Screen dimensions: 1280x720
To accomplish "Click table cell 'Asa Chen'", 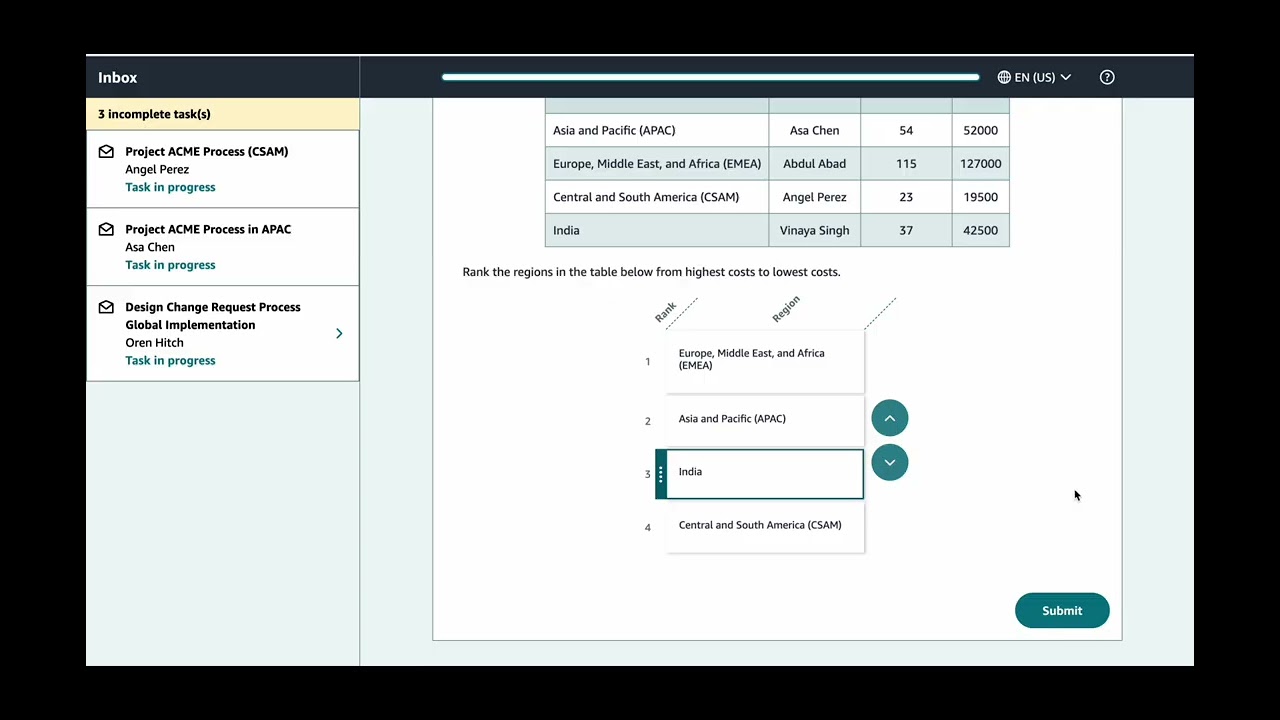I will [814, 130].
